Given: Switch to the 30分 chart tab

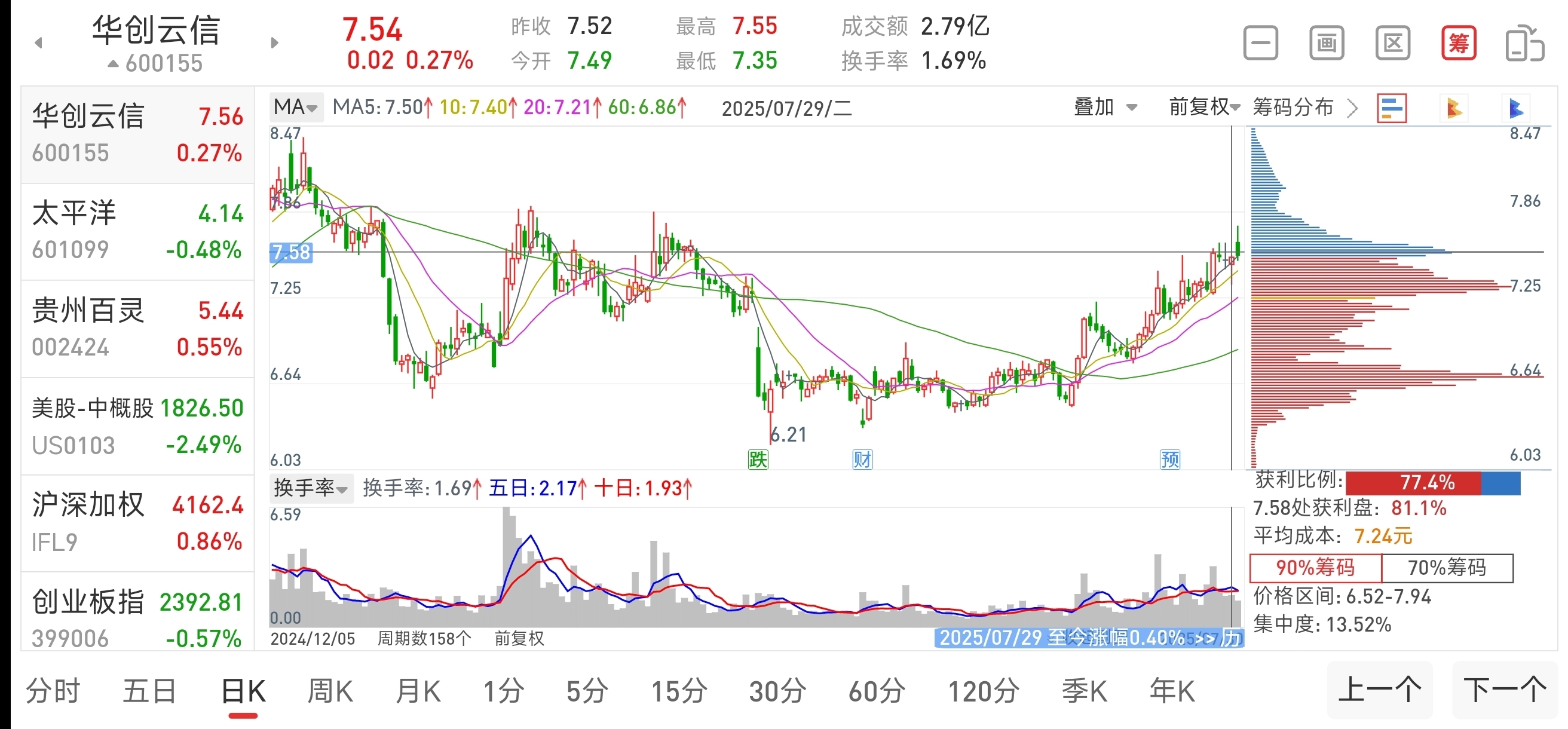Looking at the screenshot, I should 778,691.
